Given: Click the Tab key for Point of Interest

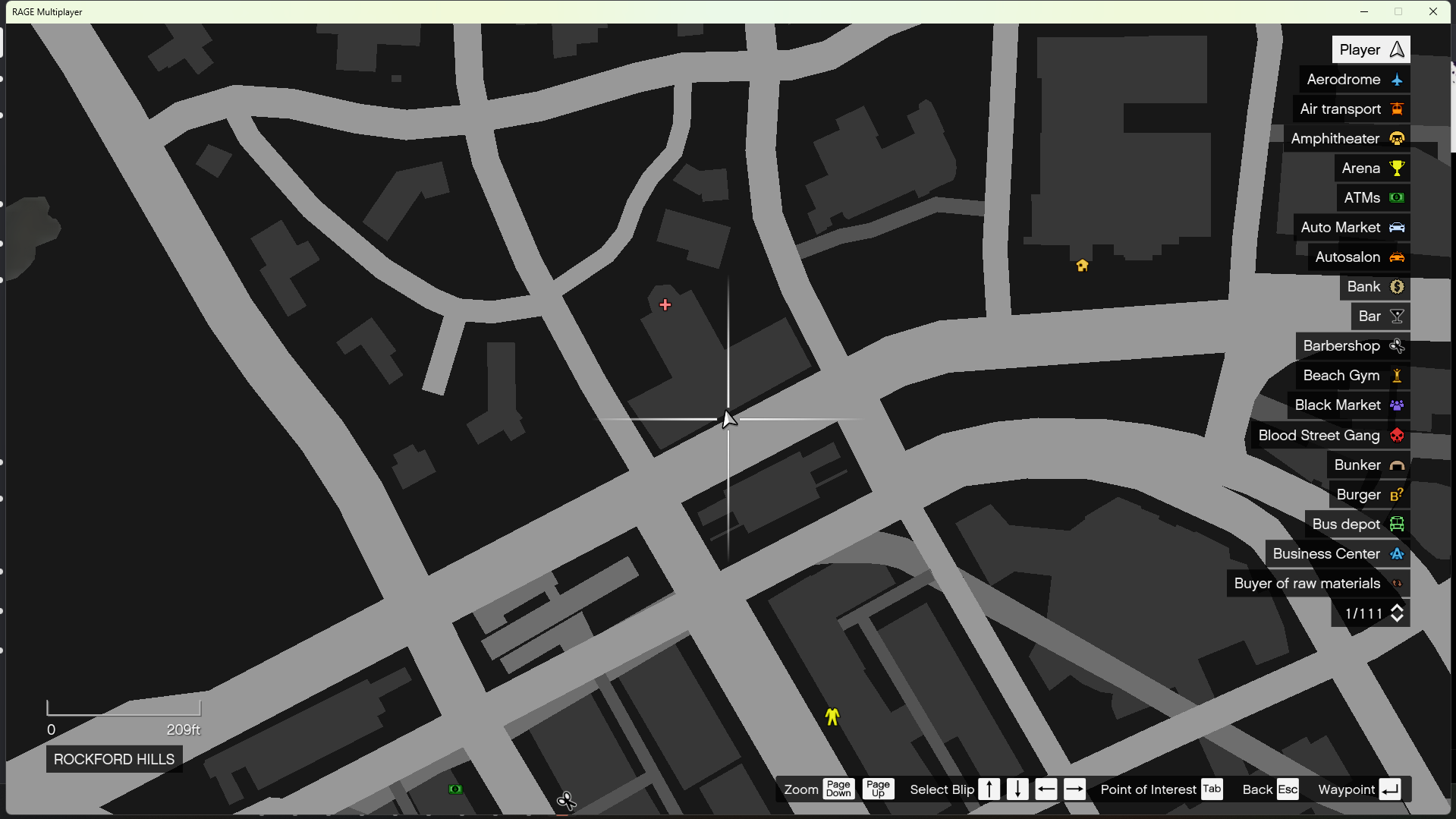Looking at the screenshot, I should pos(1212,789).
